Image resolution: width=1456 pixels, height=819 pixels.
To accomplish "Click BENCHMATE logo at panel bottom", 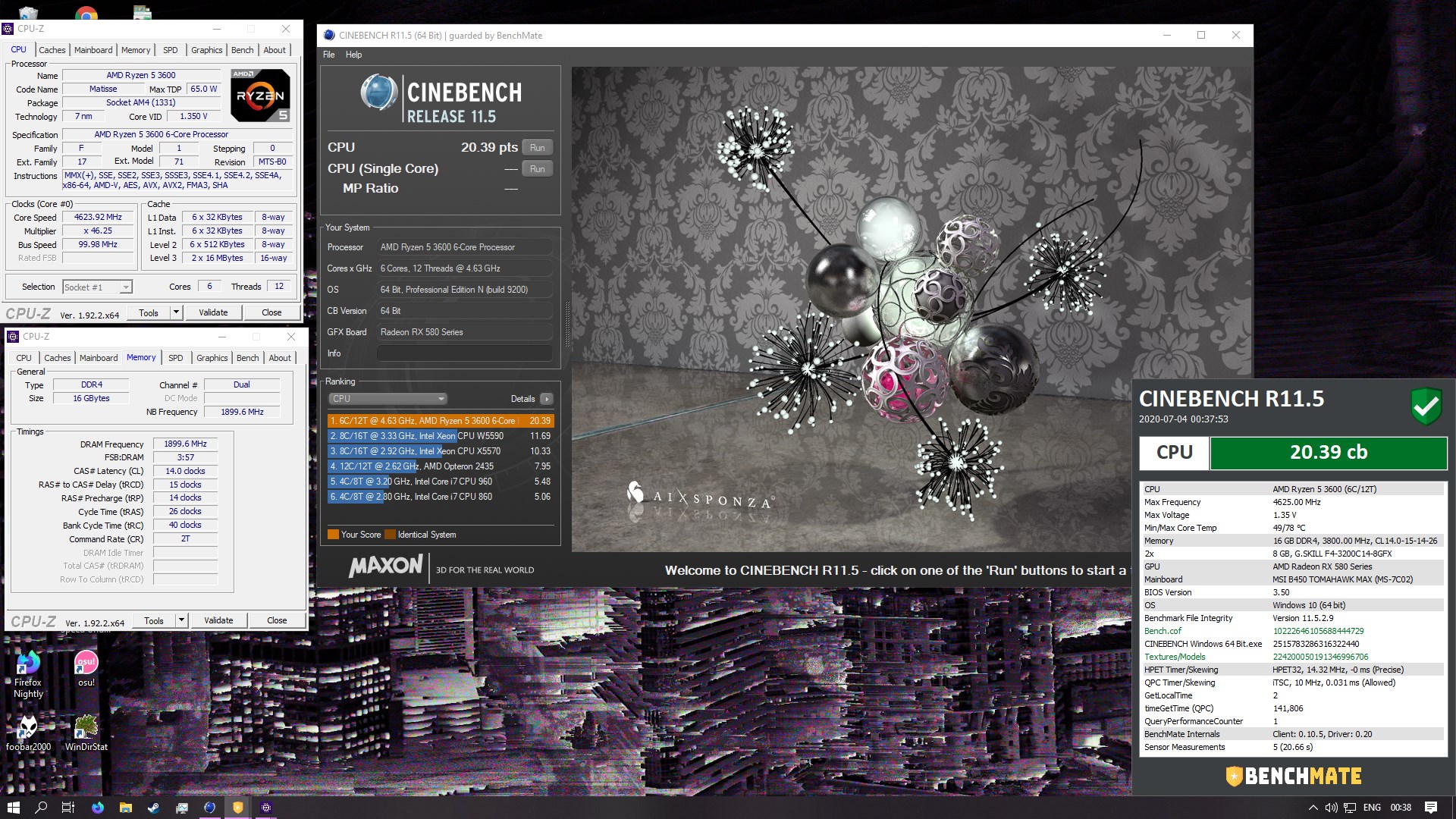I will click(1294, 776).
